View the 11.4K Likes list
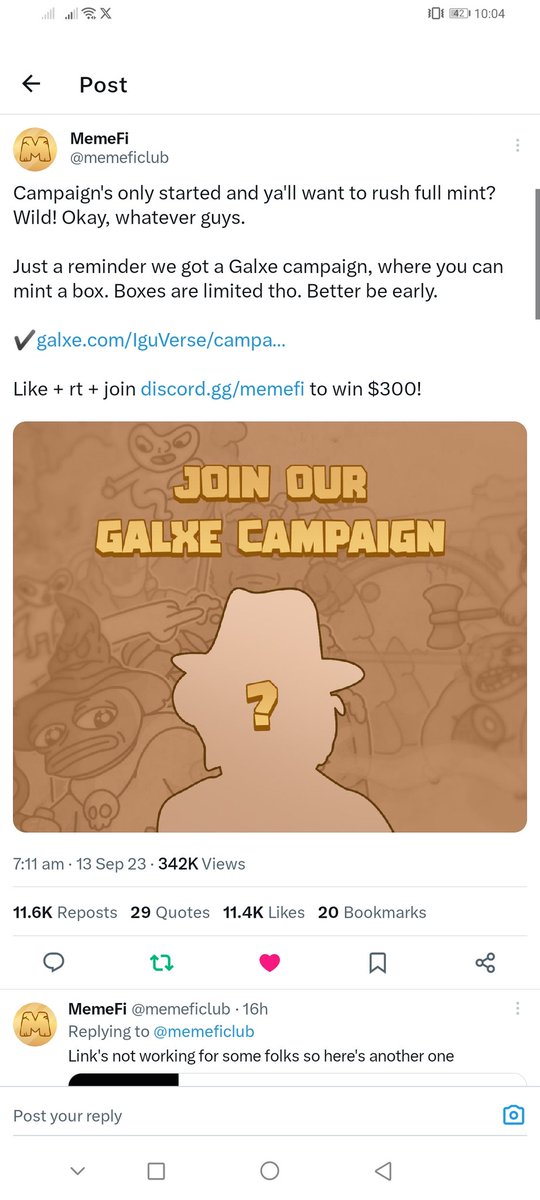The height and width of the screenshot is (1200, 540). click(264, 912)
